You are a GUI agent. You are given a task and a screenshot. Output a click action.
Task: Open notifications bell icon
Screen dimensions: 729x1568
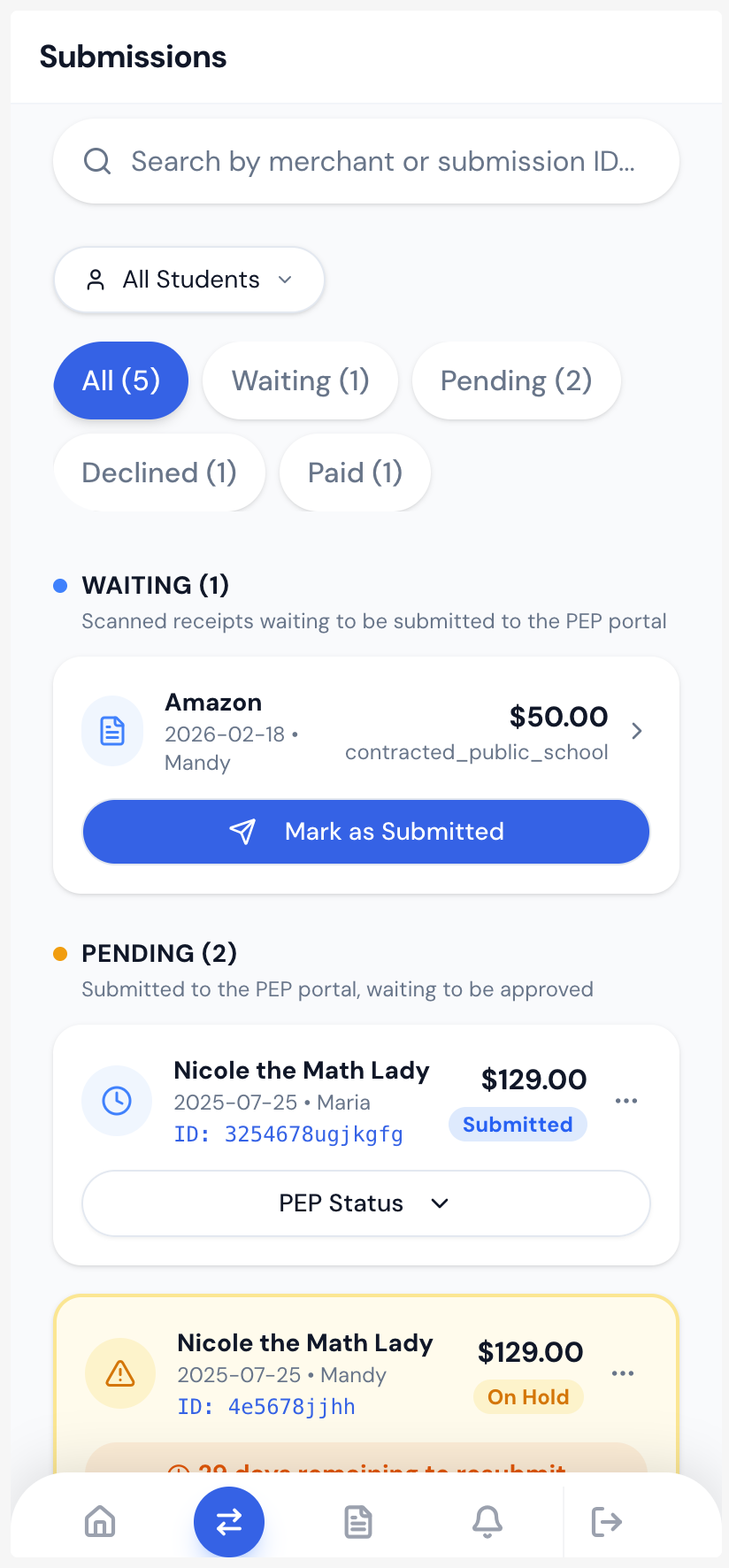pyautogui.click(x=487, y=1522)
